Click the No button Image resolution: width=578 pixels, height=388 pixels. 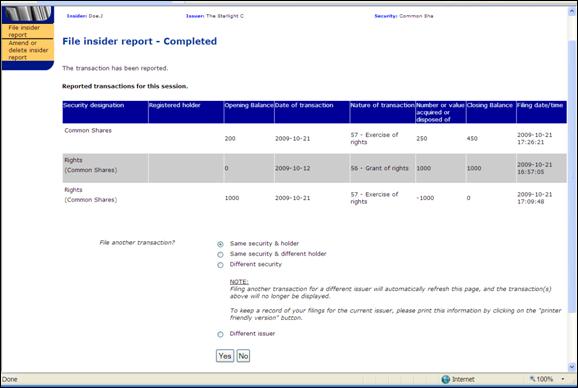243,356
